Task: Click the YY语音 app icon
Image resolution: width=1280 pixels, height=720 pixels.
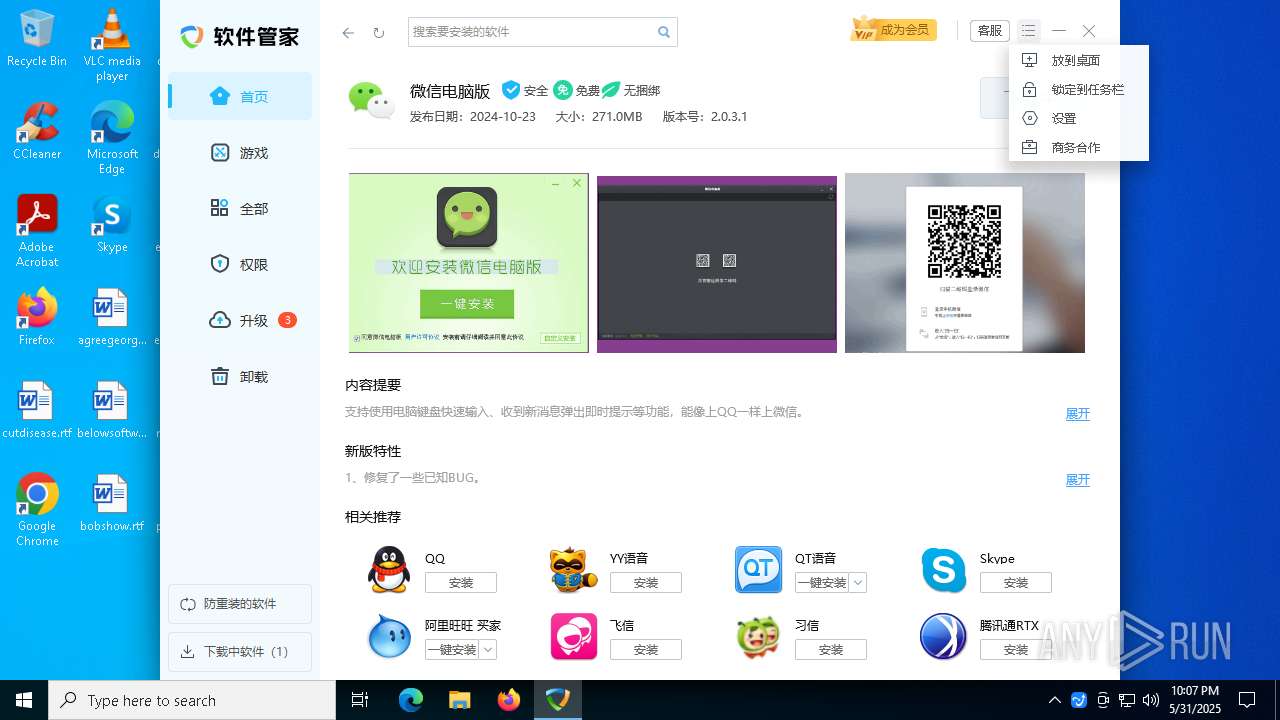Action: 574,570
